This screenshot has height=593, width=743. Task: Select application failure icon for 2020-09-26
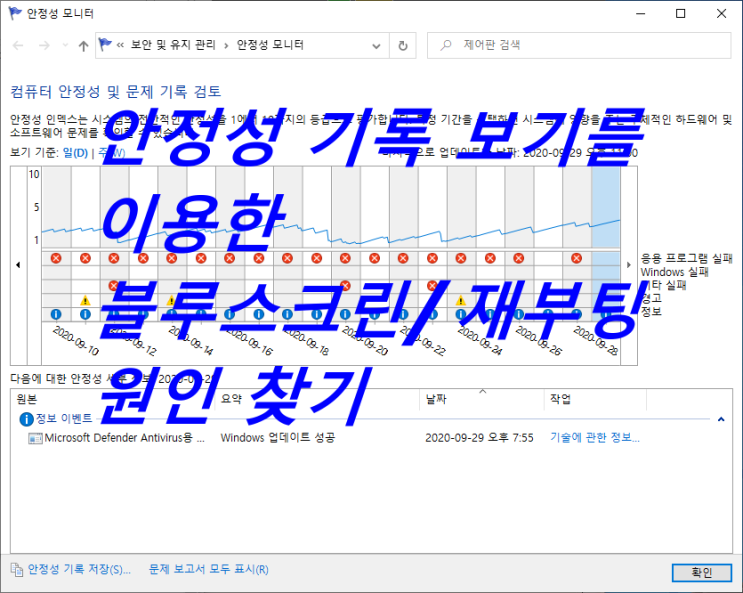pyautogui.click(x=519, y=258)
